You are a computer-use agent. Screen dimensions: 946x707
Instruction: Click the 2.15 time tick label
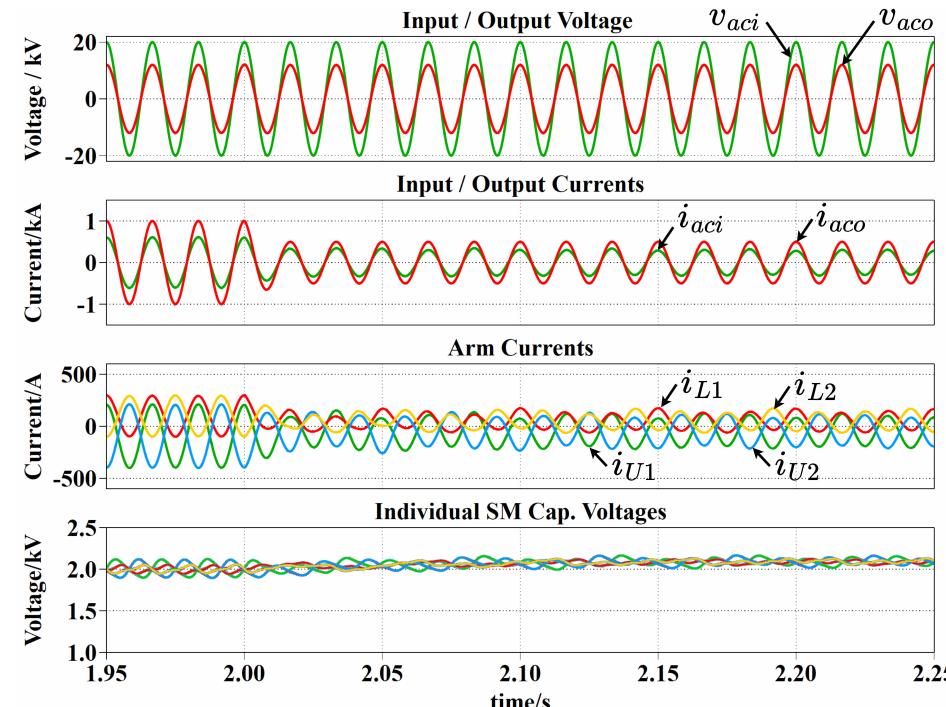(x=658, y=673)
